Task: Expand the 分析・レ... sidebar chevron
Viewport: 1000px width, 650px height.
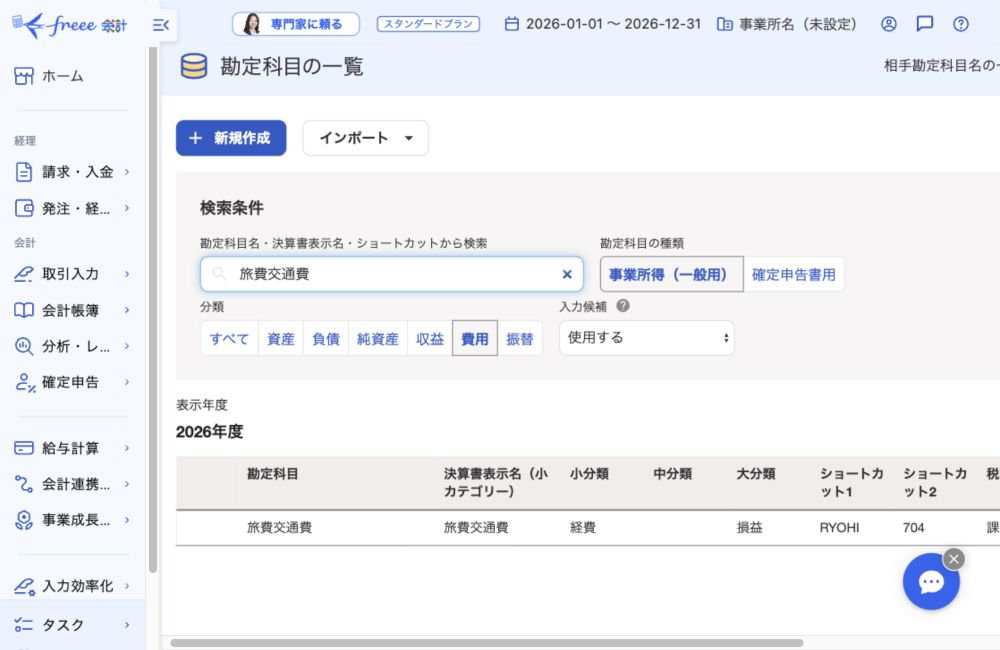Action: (127, 346)
